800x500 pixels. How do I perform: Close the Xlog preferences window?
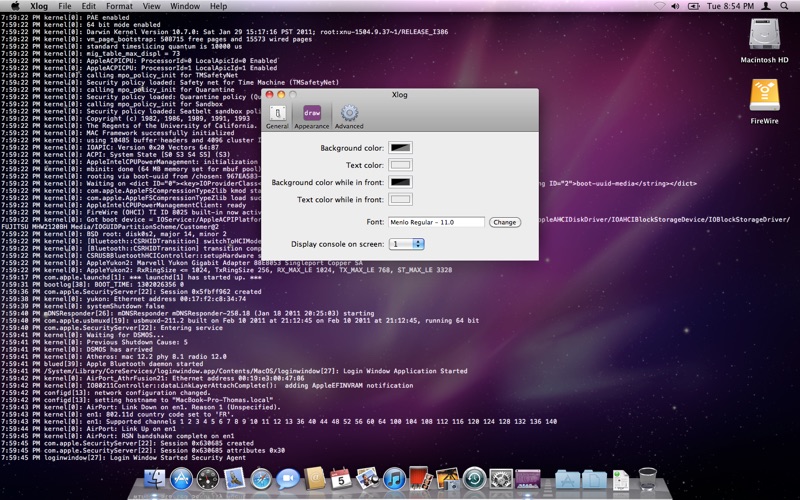(x=269, y=95)
